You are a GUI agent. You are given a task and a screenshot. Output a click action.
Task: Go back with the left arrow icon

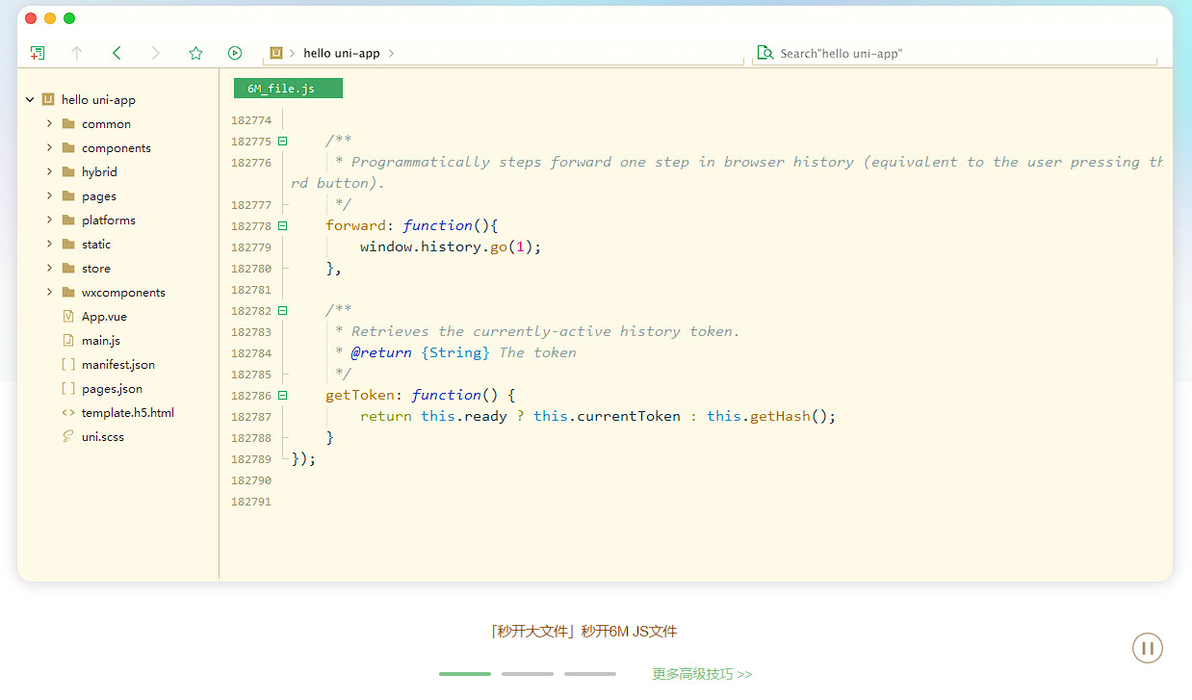click(x=116, y=53)
